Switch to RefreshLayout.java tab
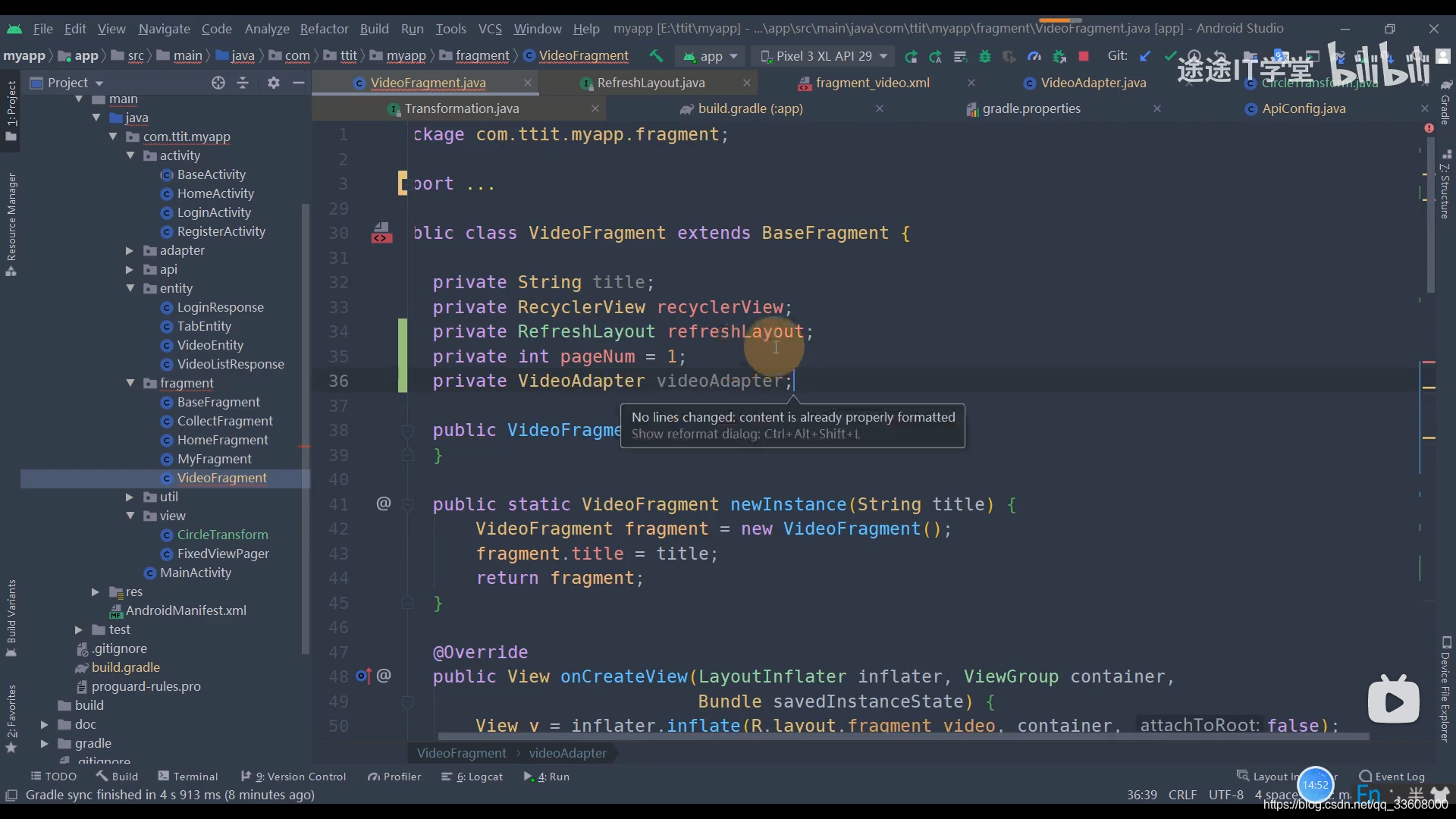The height and width of the screenshot is (819, 1456). [651, 83]
